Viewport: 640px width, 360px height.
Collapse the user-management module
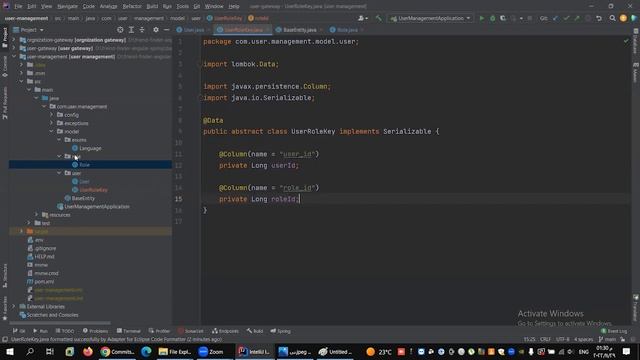click(14, 56)
